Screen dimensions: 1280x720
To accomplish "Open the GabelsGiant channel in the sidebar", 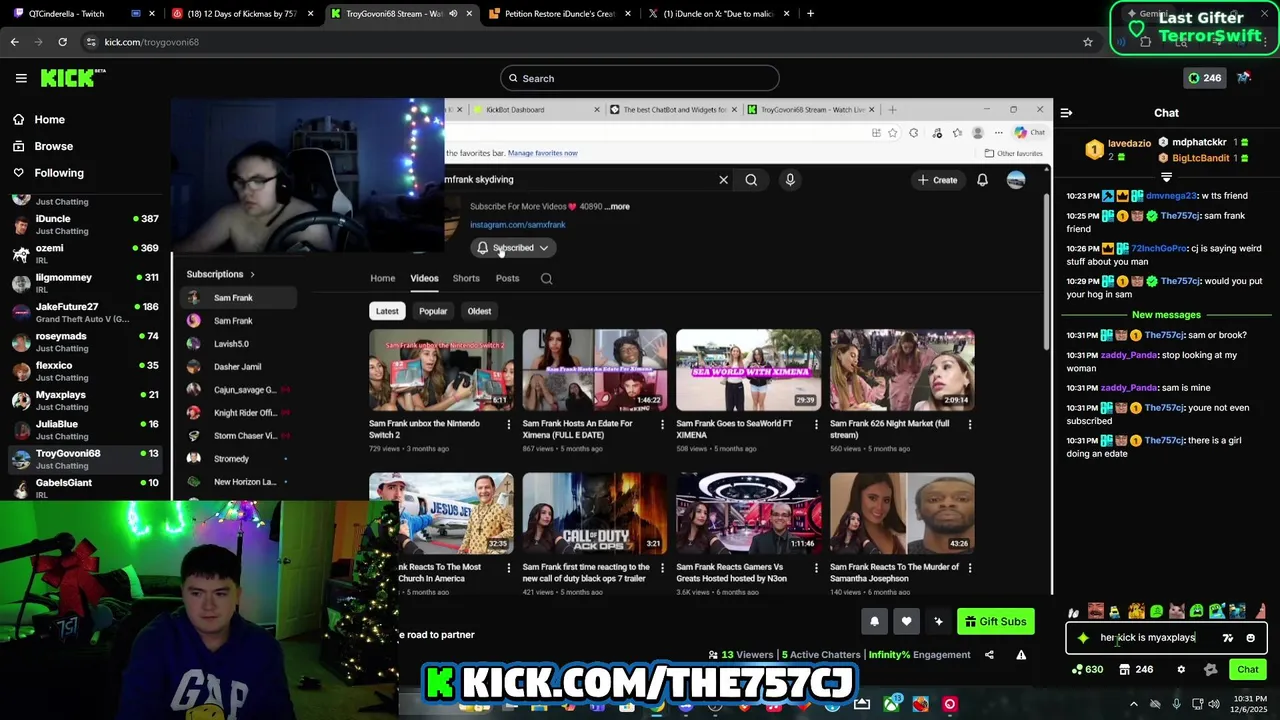I will pyautogui.click(x=85, y=488).
